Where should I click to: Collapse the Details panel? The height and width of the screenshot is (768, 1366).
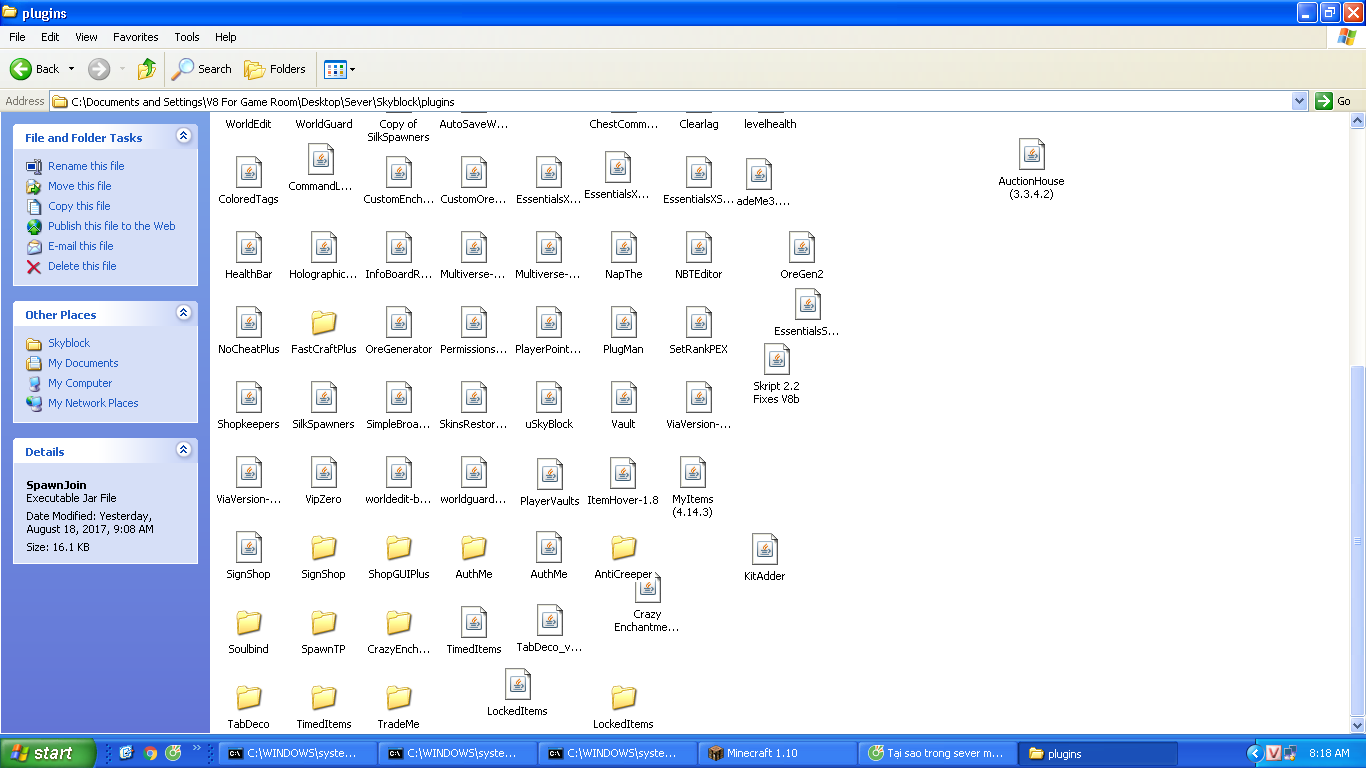click(x=183, y=450)
